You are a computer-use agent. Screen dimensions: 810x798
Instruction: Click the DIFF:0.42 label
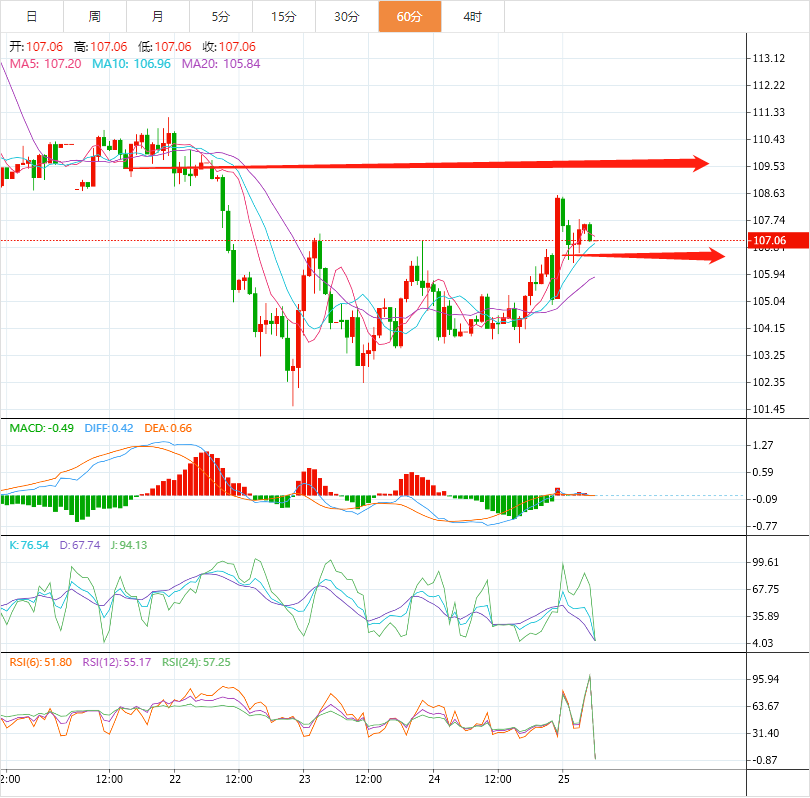109,428
